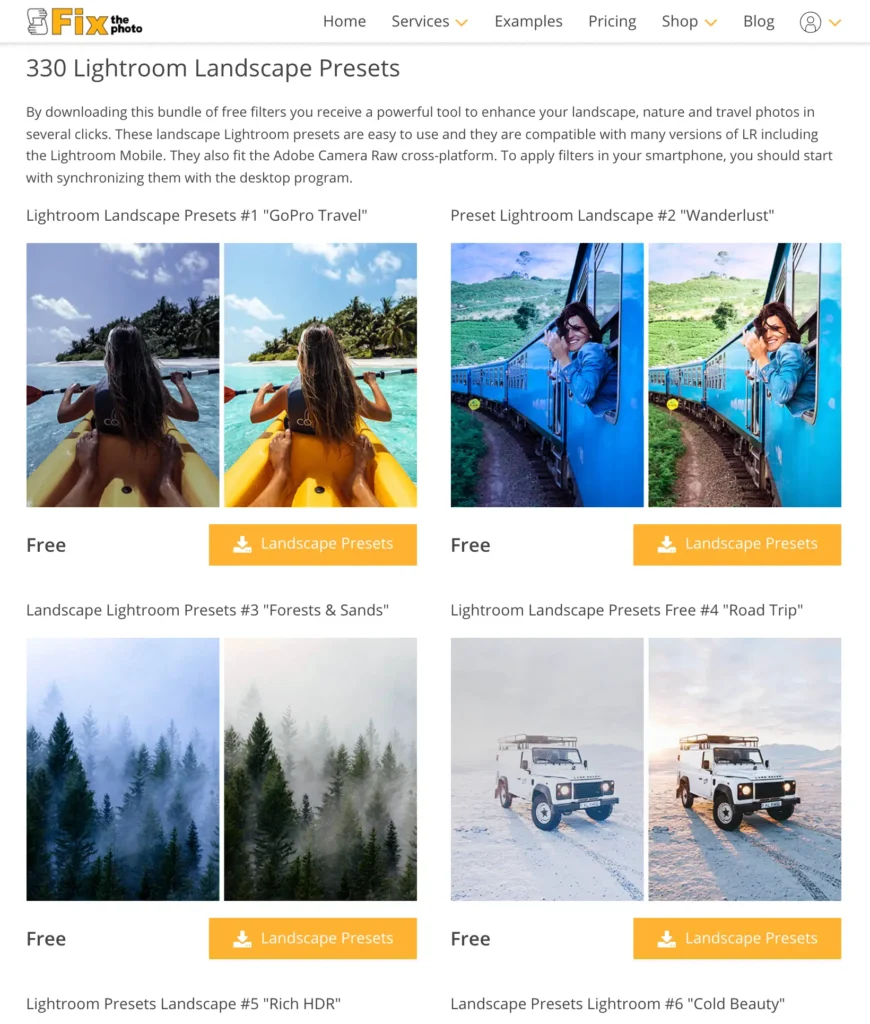Click download icon on Road Trip button

[667, 938]
